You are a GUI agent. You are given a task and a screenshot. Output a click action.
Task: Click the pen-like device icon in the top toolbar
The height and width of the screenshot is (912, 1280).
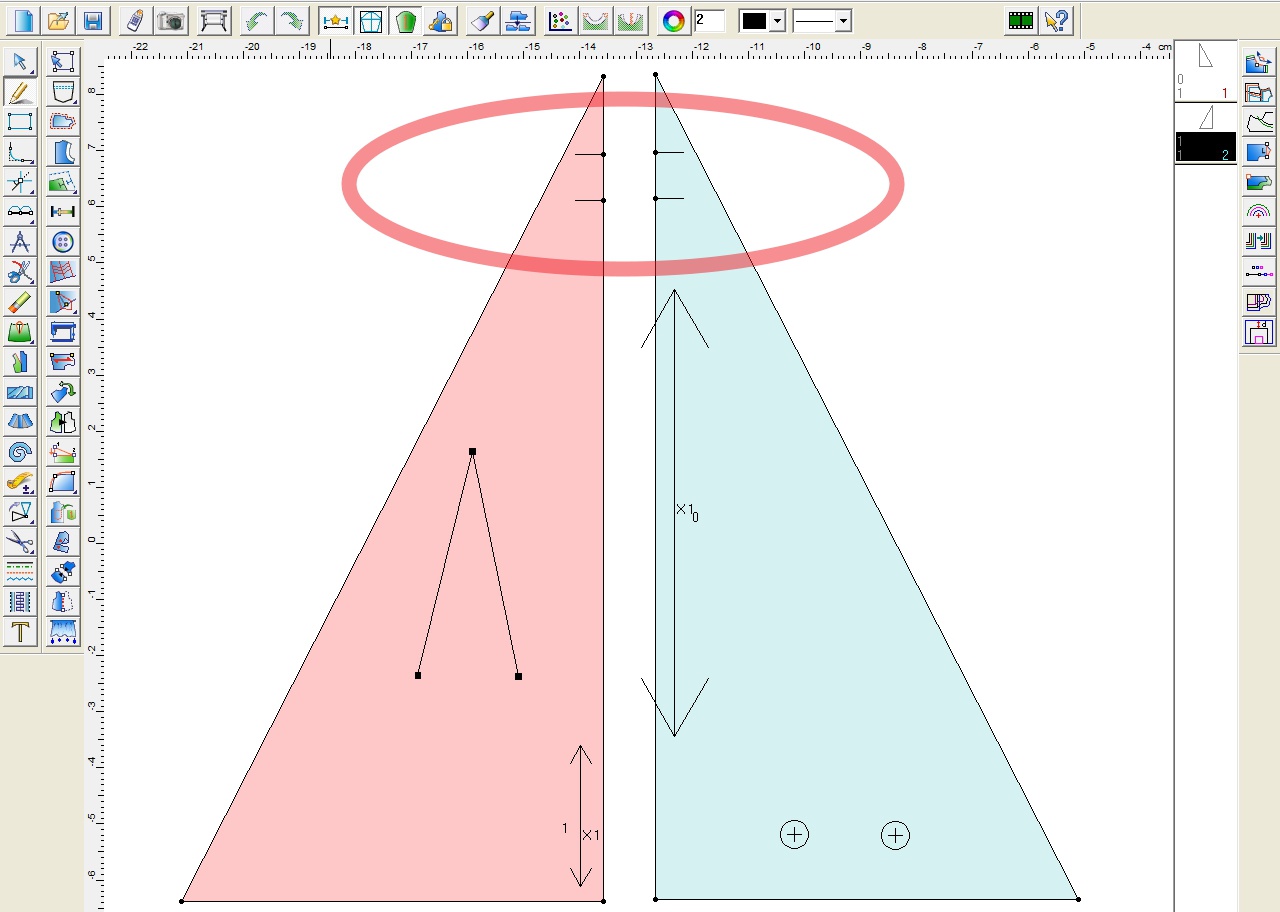click(x=137, y=20)
